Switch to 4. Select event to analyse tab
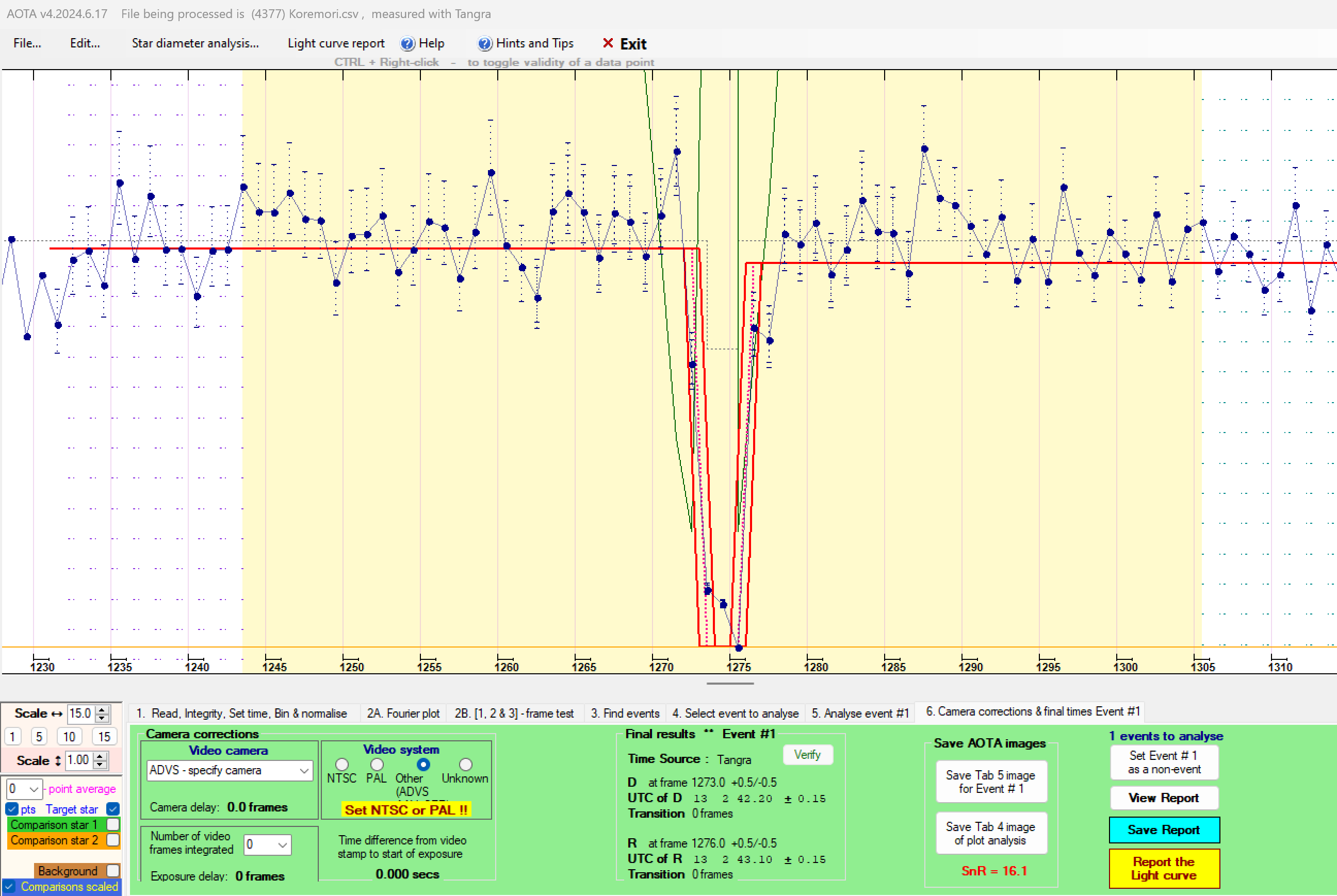This screenshot has width=1337, height=896. click(x=735, y=713)
